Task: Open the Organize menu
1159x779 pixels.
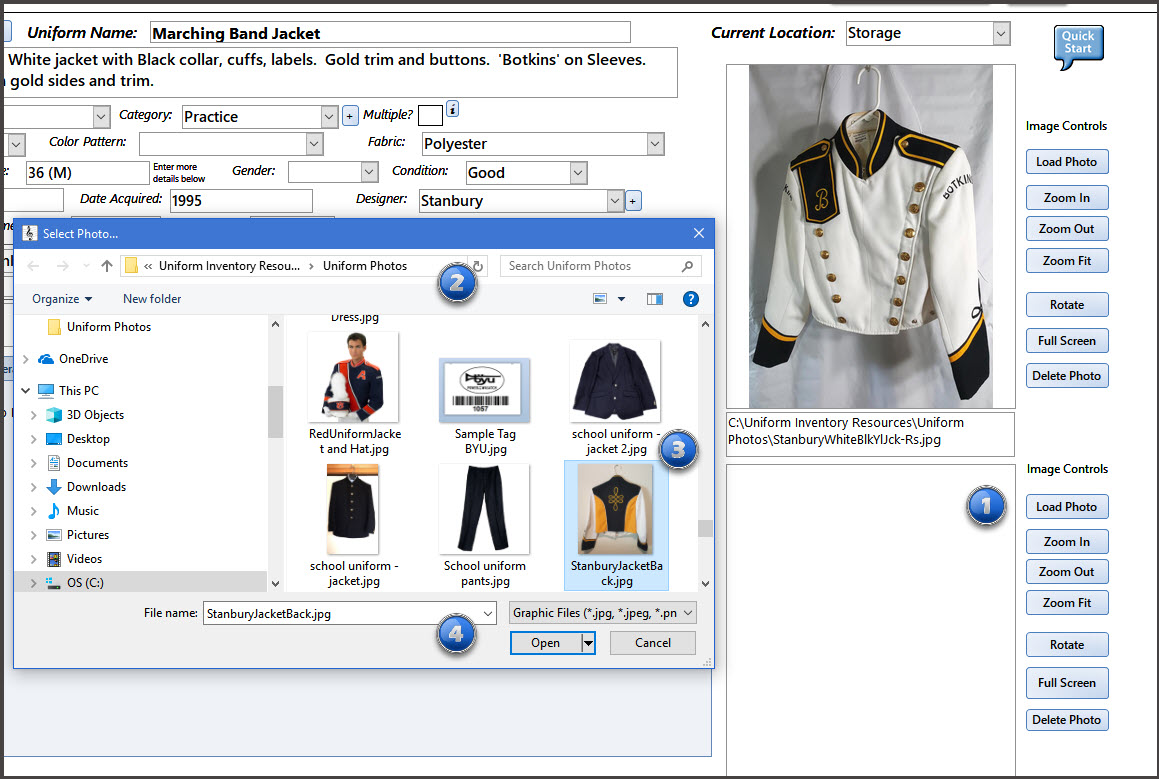Action: click(61, 299)
